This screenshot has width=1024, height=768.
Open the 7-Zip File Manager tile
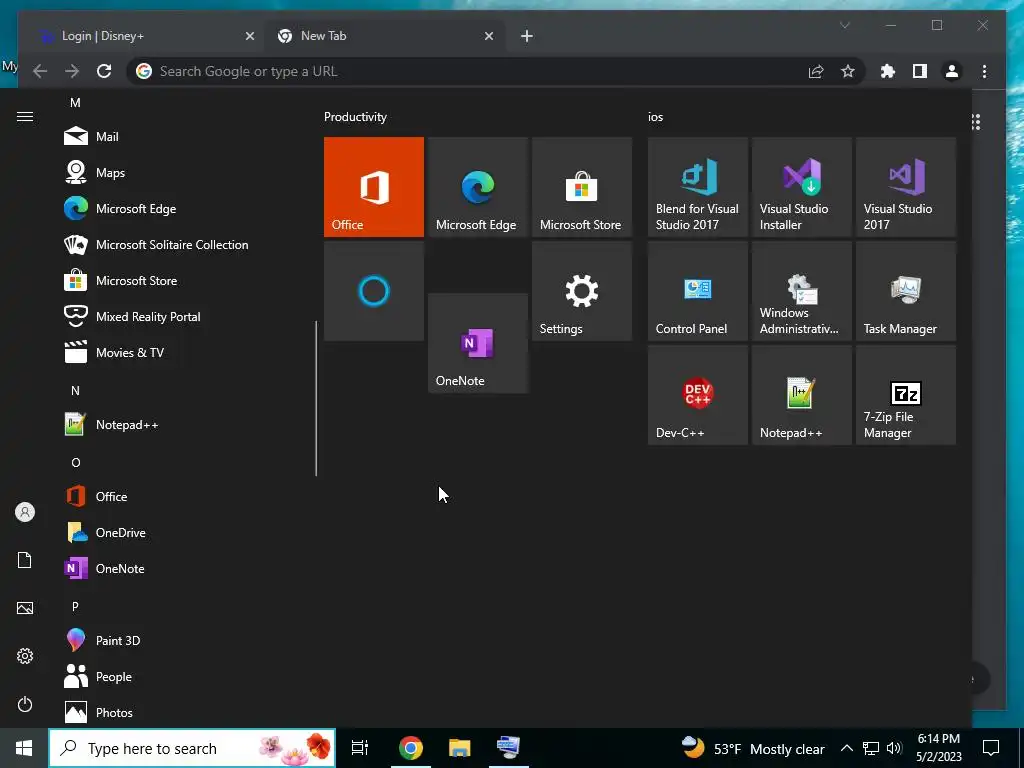[x=906, y=395]
